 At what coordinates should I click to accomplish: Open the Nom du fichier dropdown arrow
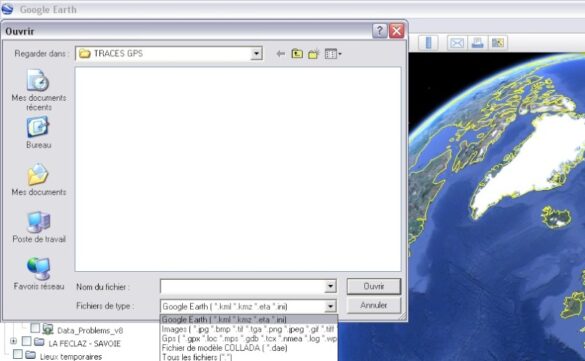click(x=330, y=286)
